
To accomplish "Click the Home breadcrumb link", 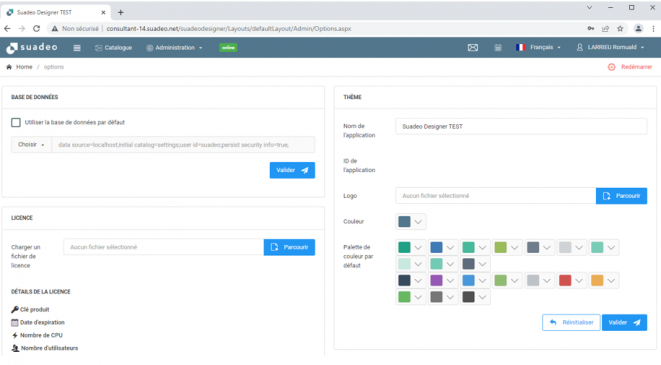I will pyautogui.click(x=24, y=67).
